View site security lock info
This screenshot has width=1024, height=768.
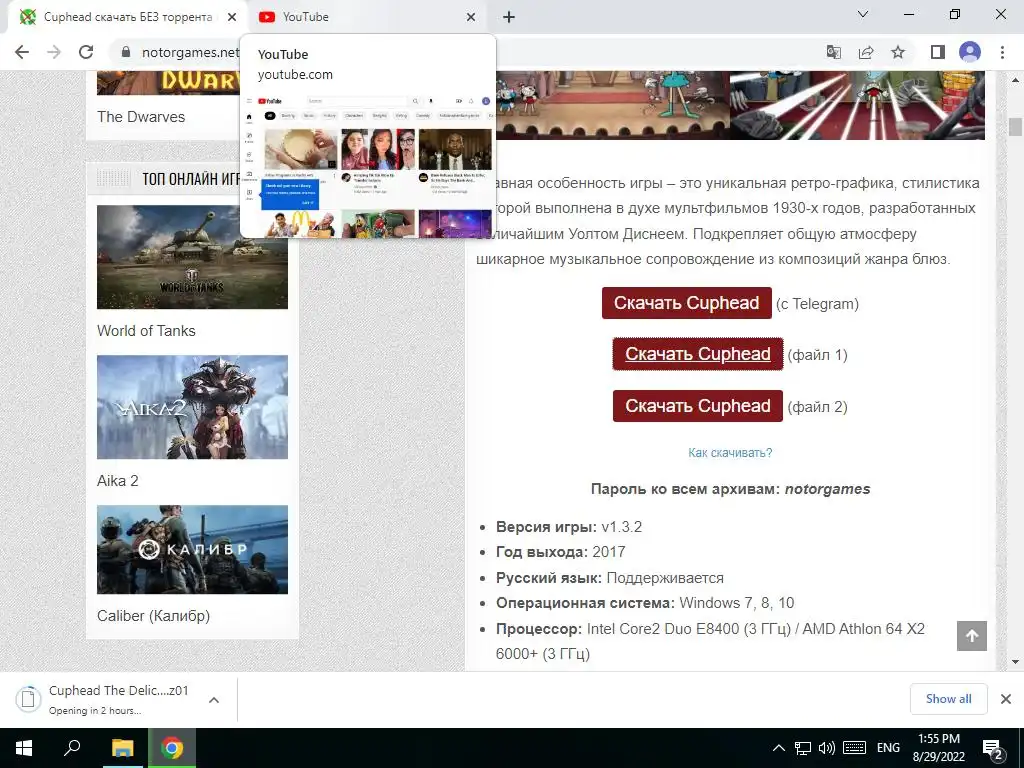[x=126, y=52]
